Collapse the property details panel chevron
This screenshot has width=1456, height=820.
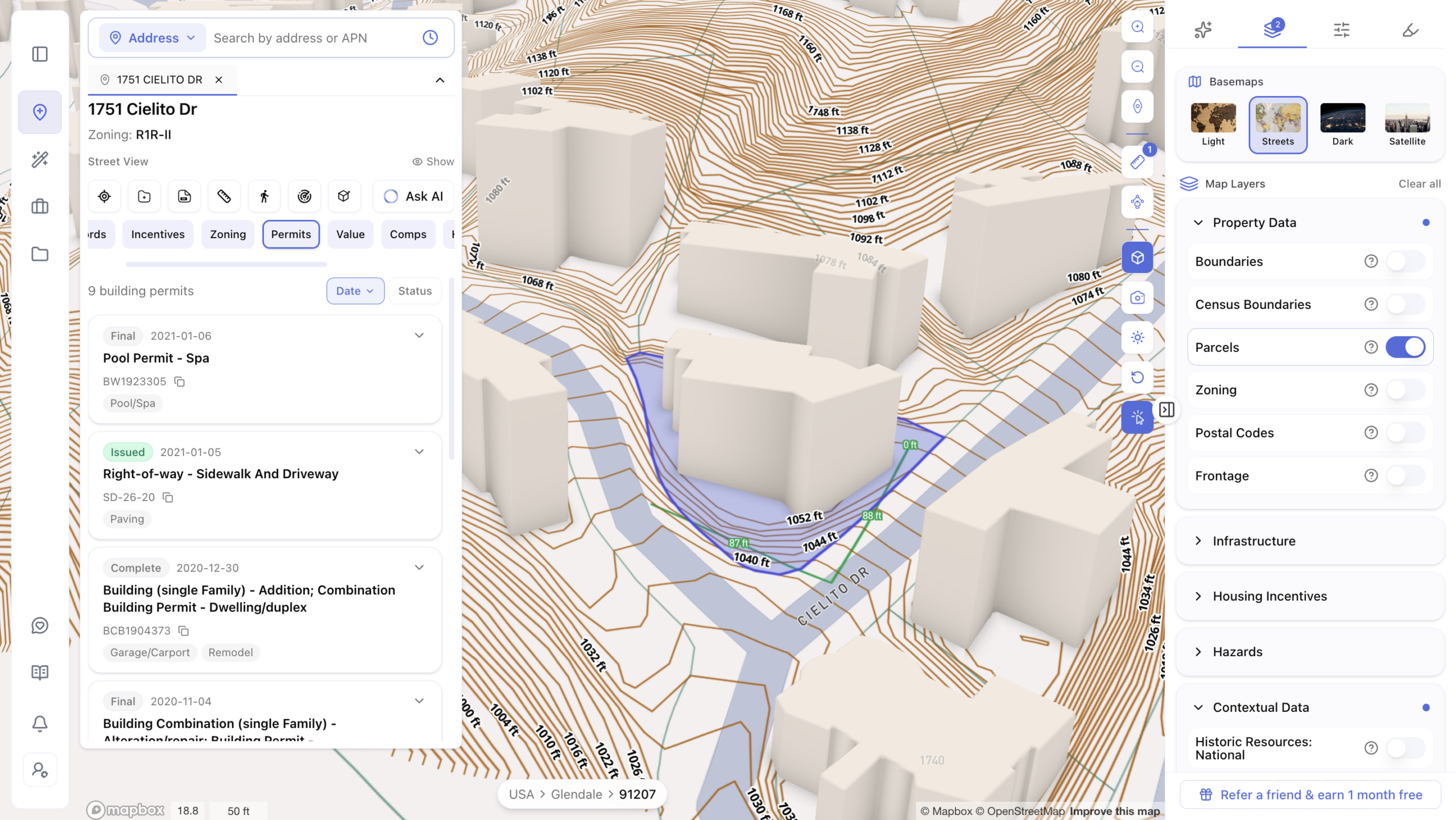pos(440,80)
